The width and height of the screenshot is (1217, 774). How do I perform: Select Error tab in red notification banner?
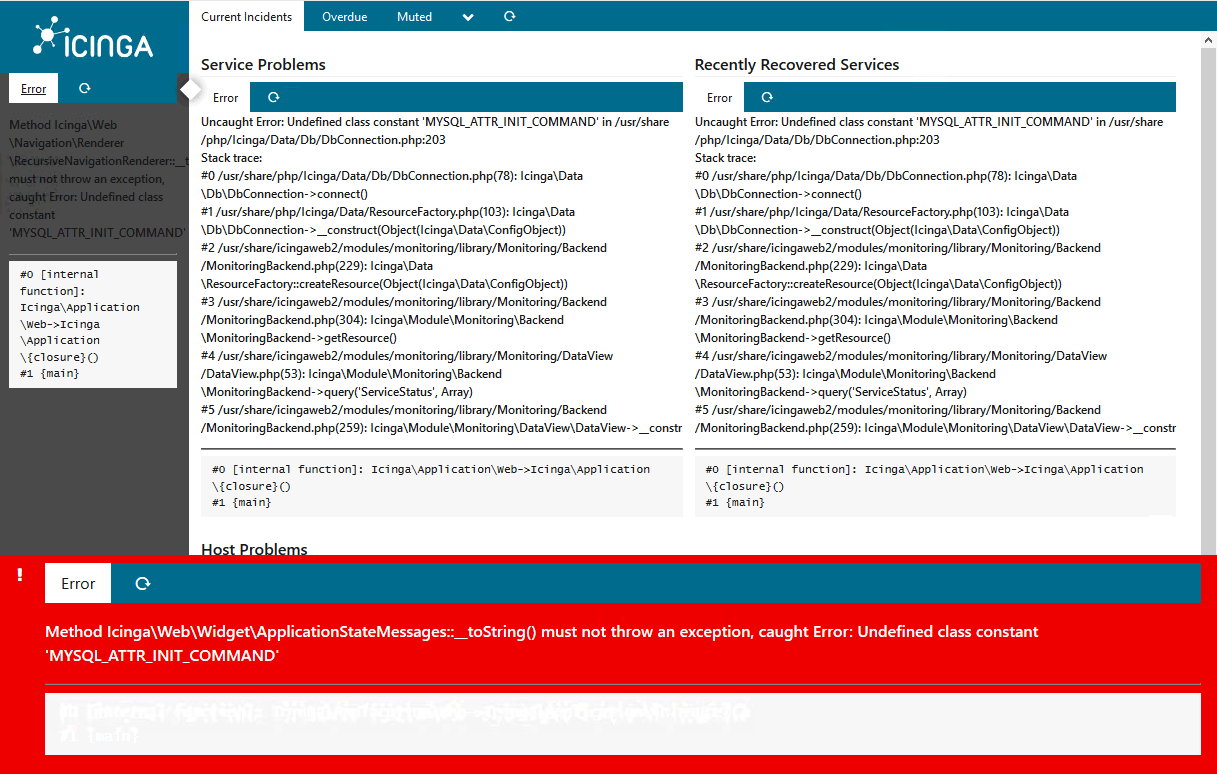[78, 583]
